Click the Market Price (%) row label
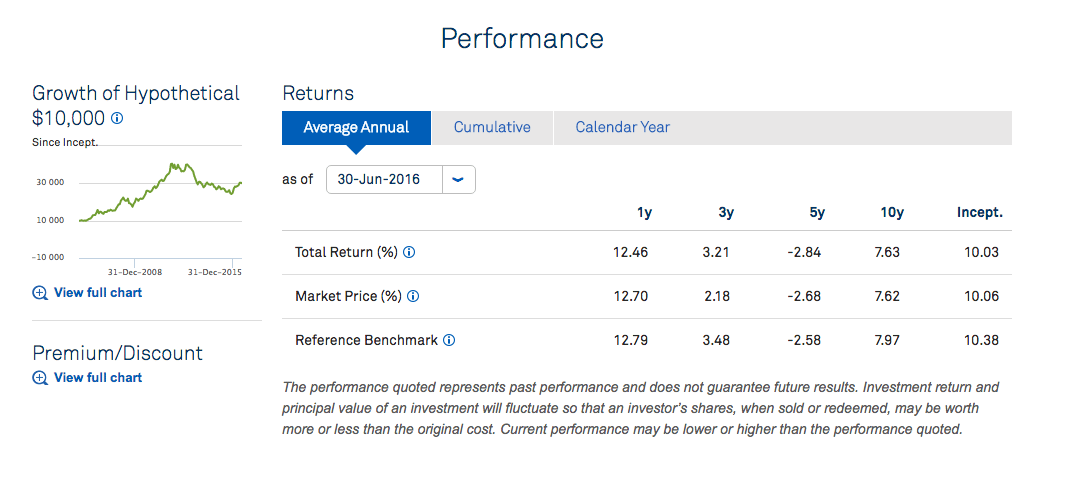 click(349, 296)
